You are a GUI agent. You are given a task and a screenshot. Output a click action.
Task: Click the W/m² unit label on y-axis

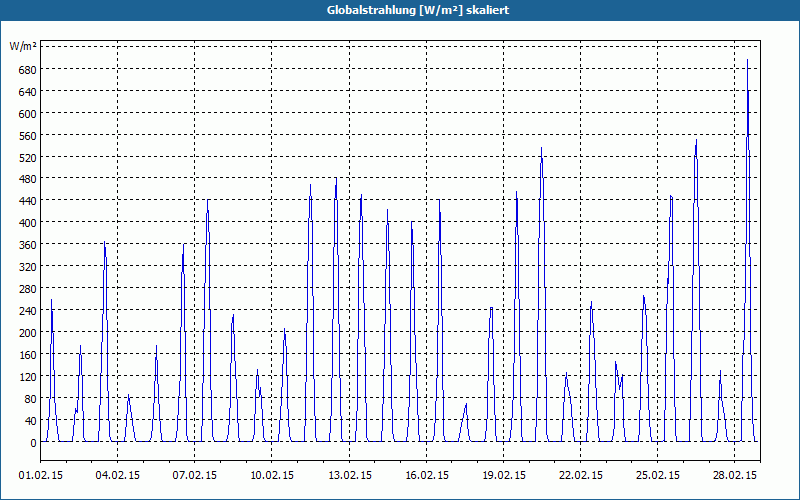point(23,47)
